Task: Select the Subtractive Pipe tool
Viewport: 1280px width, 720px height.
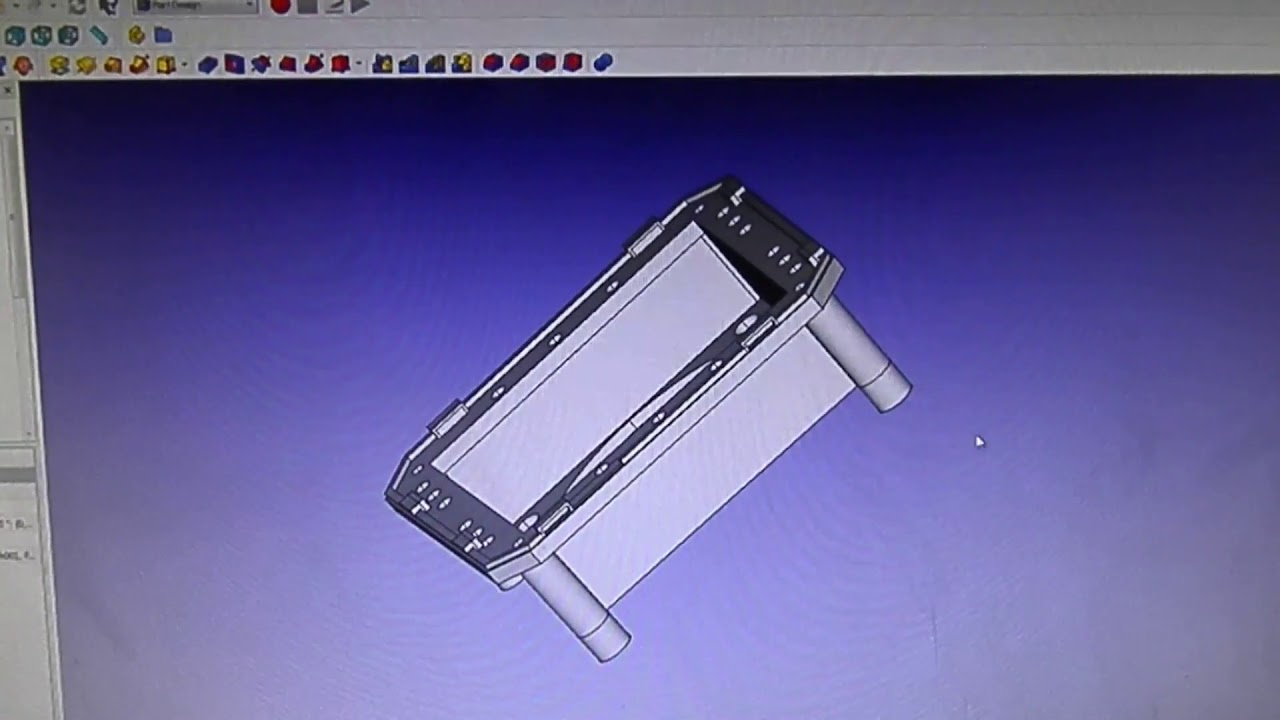Action: (314, 65)
